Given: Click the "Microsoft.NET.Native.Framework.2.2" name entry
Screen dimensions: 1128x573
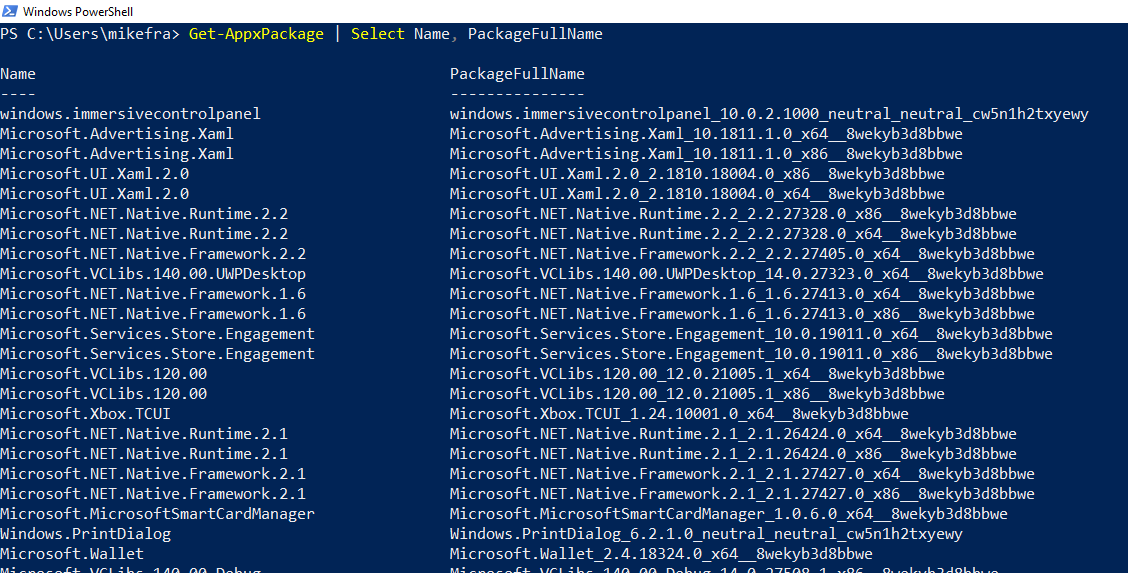Looking at the screenshot, I should coord(153,254).
